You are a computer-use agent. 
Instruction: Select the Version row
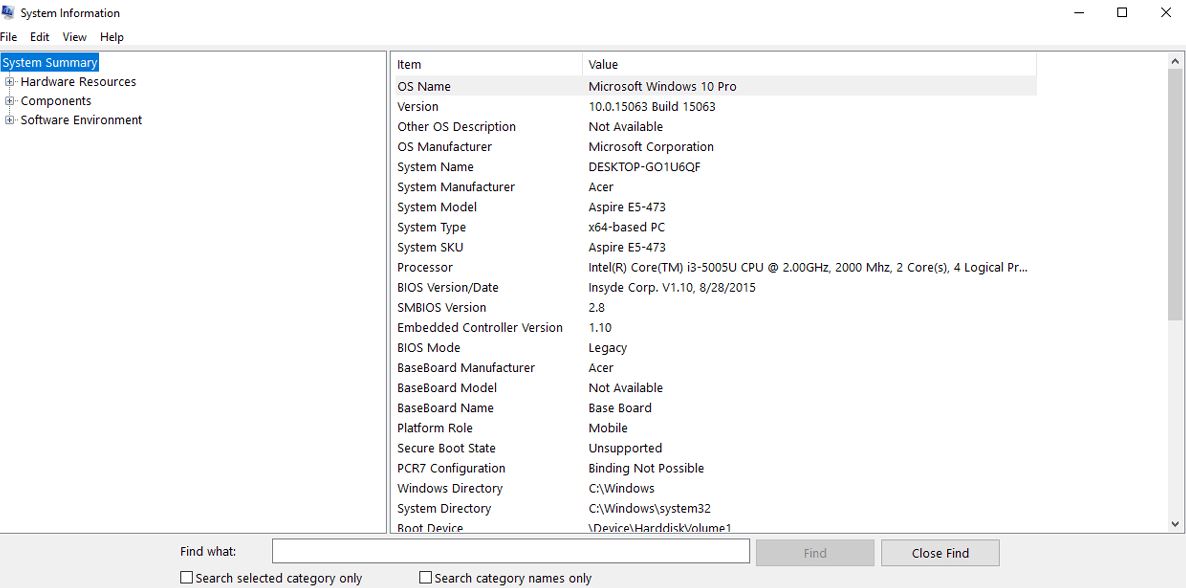(x=715, y=107)
